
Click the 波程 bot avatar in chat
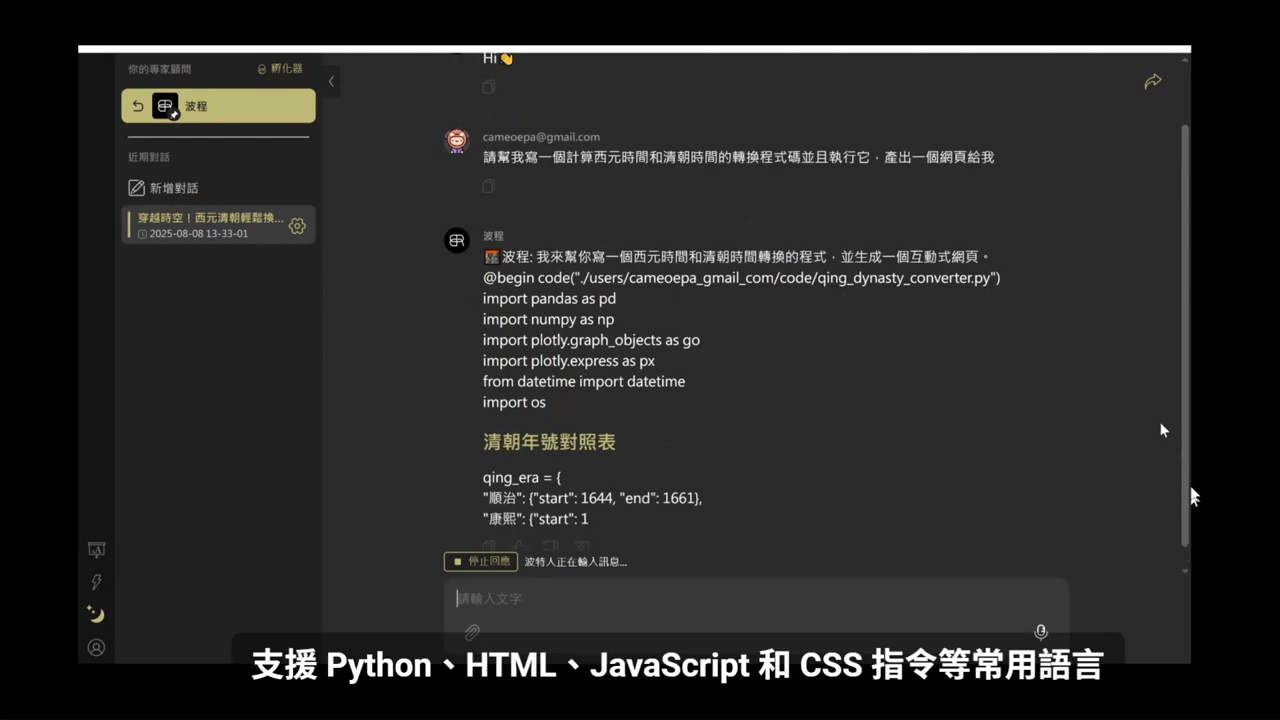[457, 240]
